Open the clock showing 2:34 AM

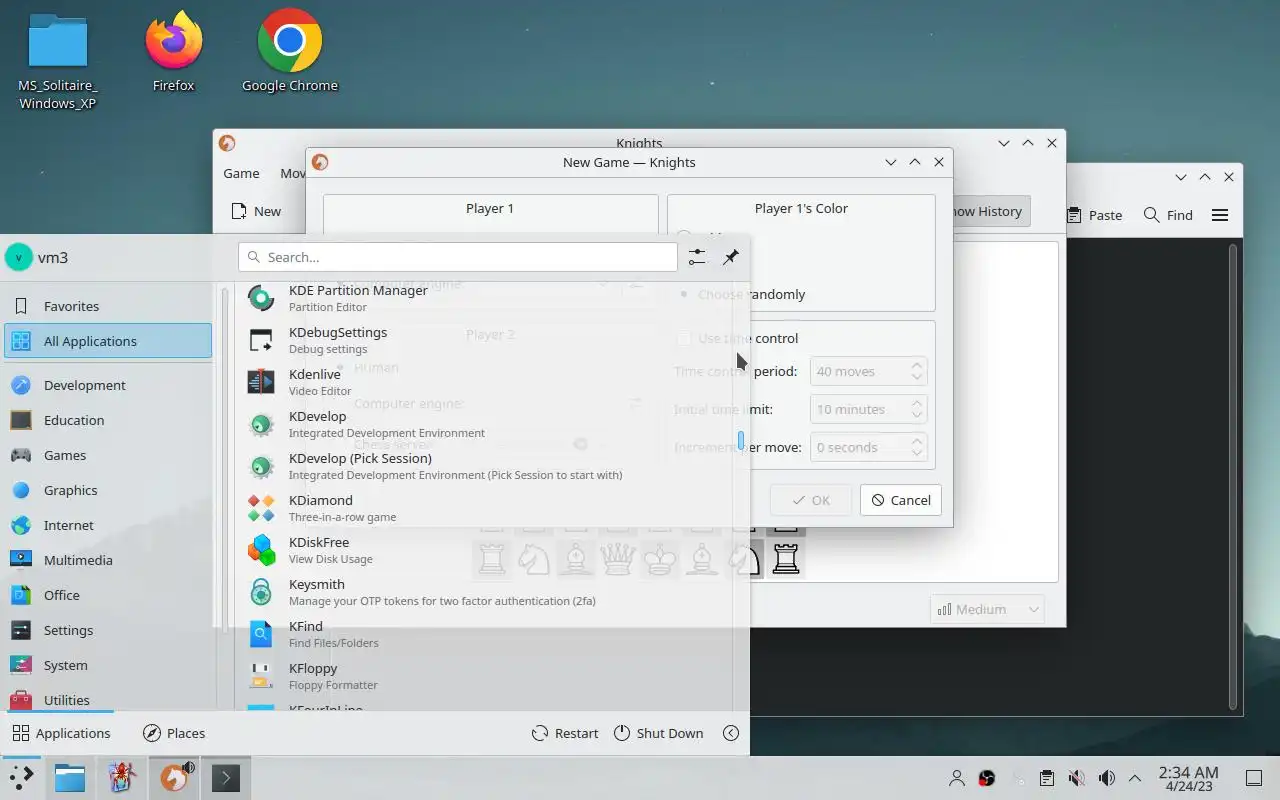click(x=1188, y=778)
